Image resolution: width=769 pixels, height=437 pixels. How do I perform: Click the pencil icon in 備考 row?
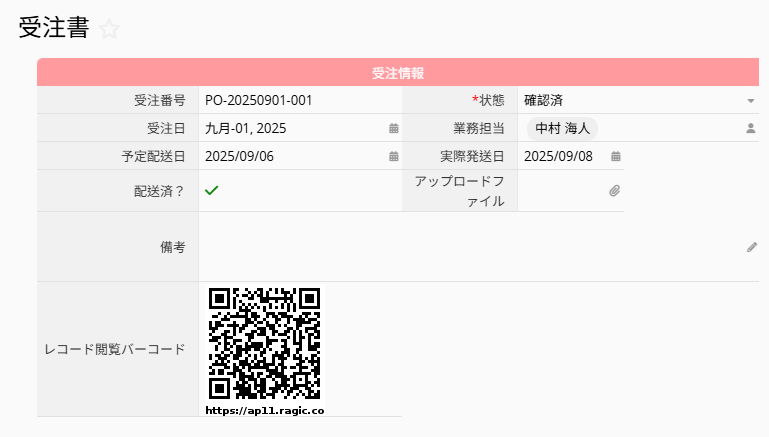pos(752,247)
